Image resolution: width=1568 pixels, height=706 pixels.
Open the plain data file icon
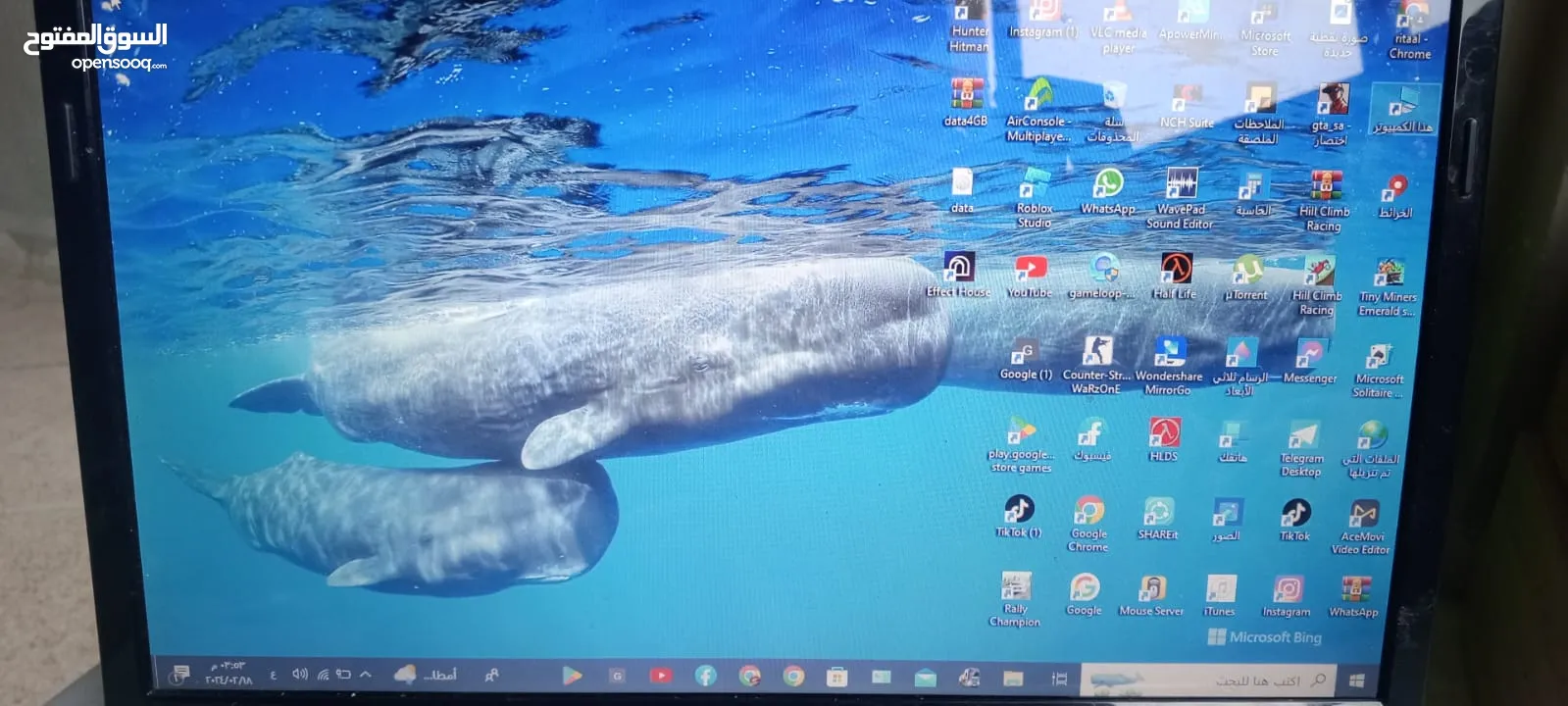[x=962, y=190]
